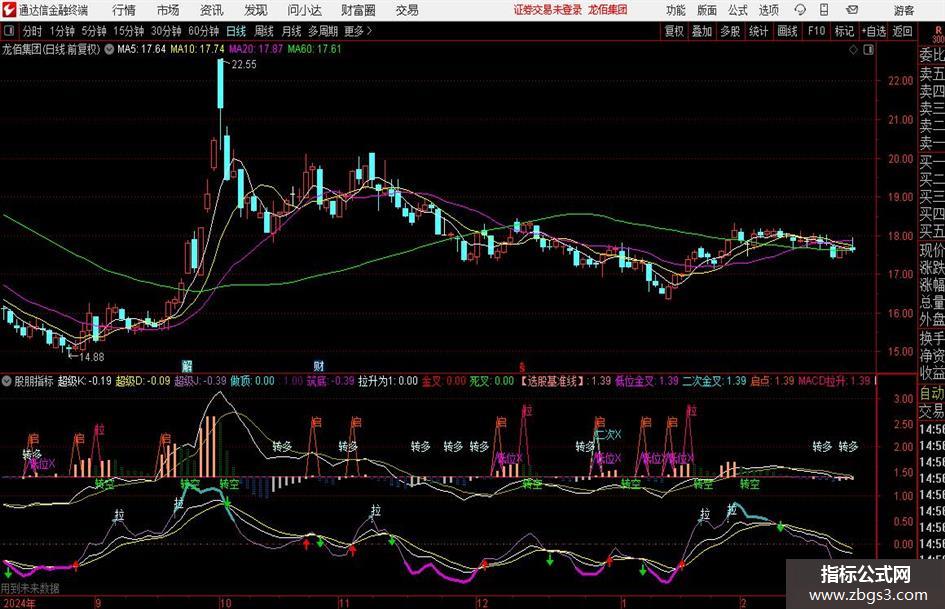
Task: Click the 多股 button
Action: (x=730, y=31)
